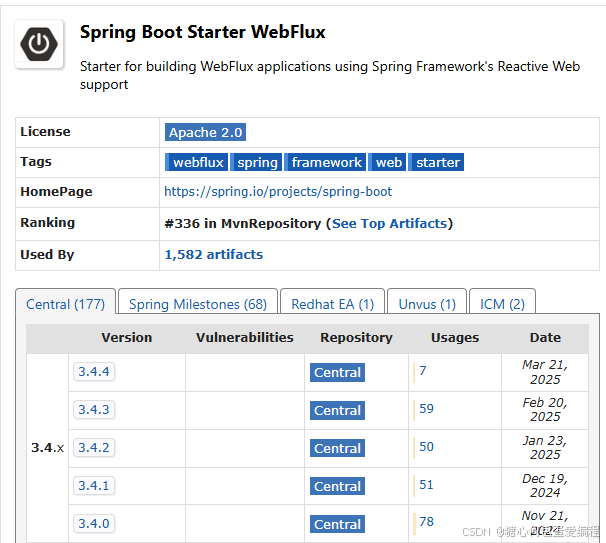Screen dimensions: 606x543
Task: Open the 59 usages link for 3.4.3
Action: point(427,409)
